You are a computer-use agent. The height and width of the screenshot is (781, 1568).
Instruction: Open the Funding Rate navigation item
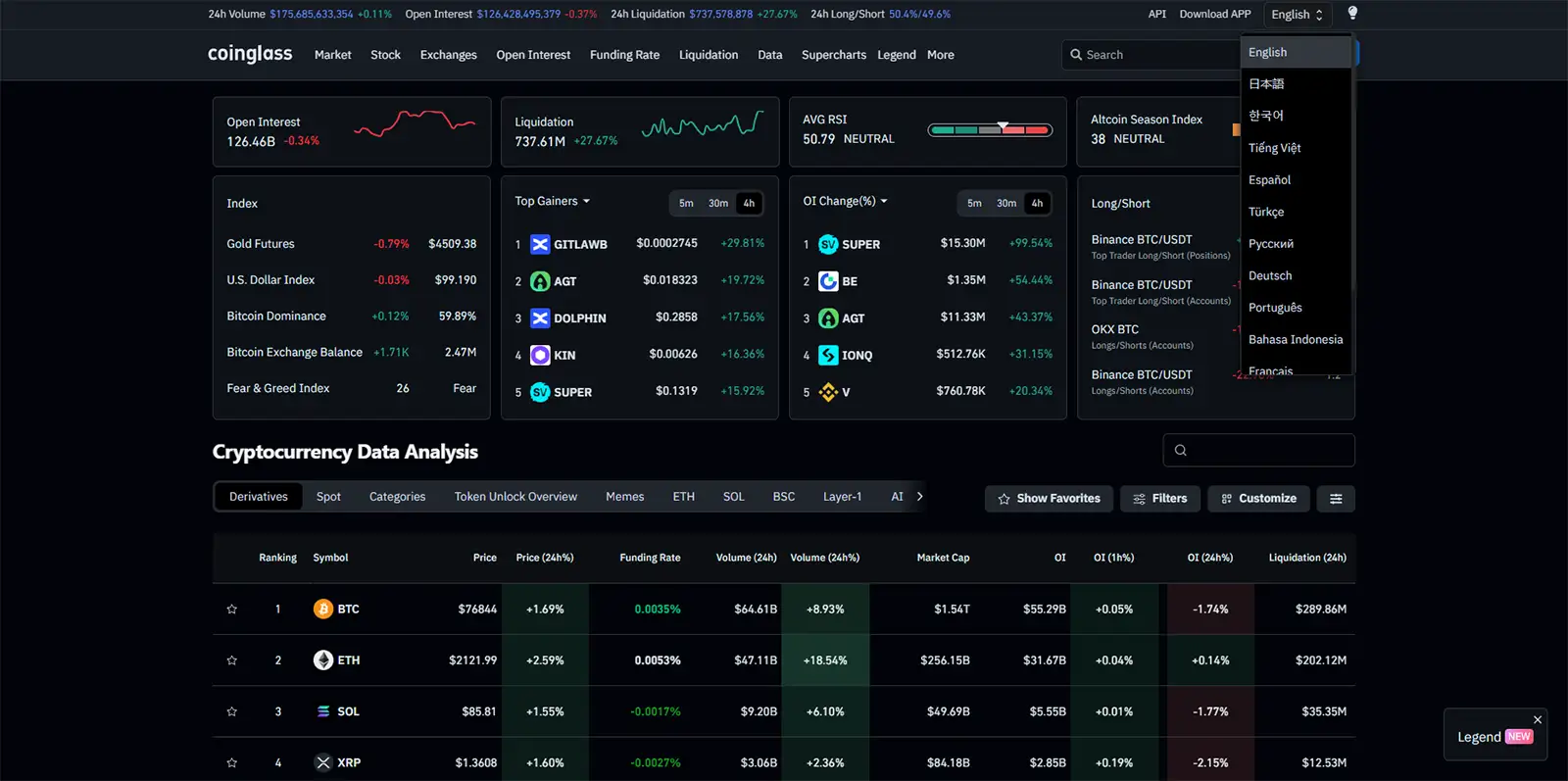point(624,55)
